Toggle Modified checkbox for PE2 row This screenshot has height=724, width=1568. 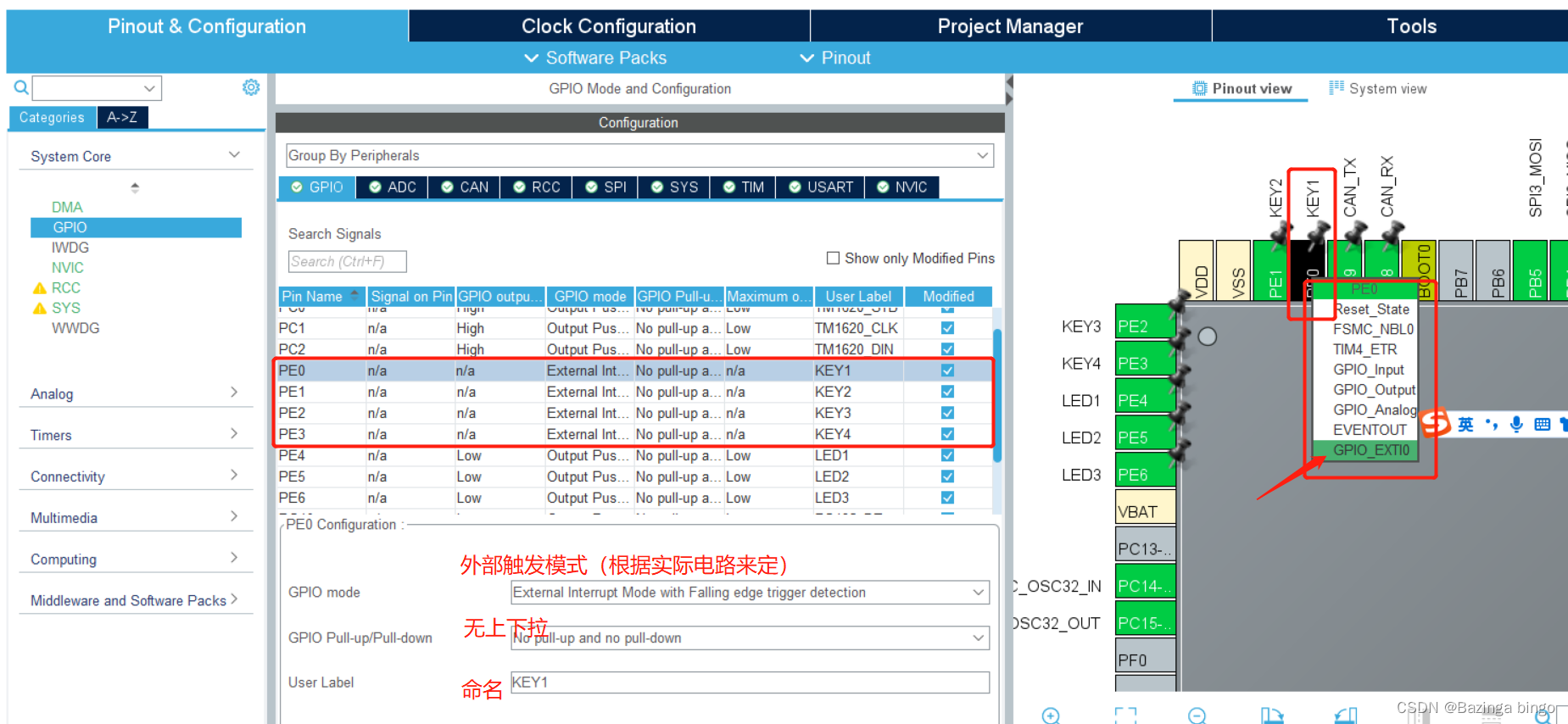pos(947,413)
